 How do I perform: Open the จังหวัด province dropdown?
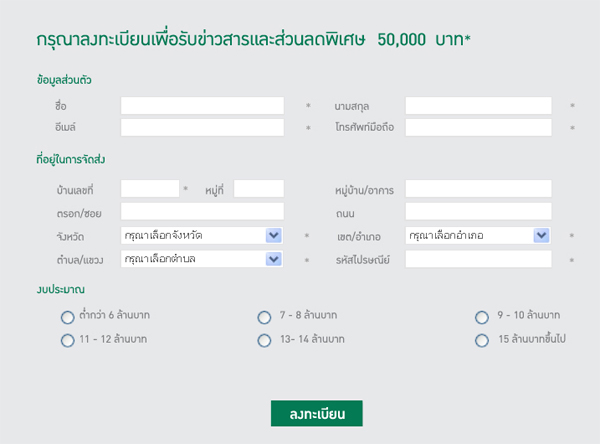(202, 235)
